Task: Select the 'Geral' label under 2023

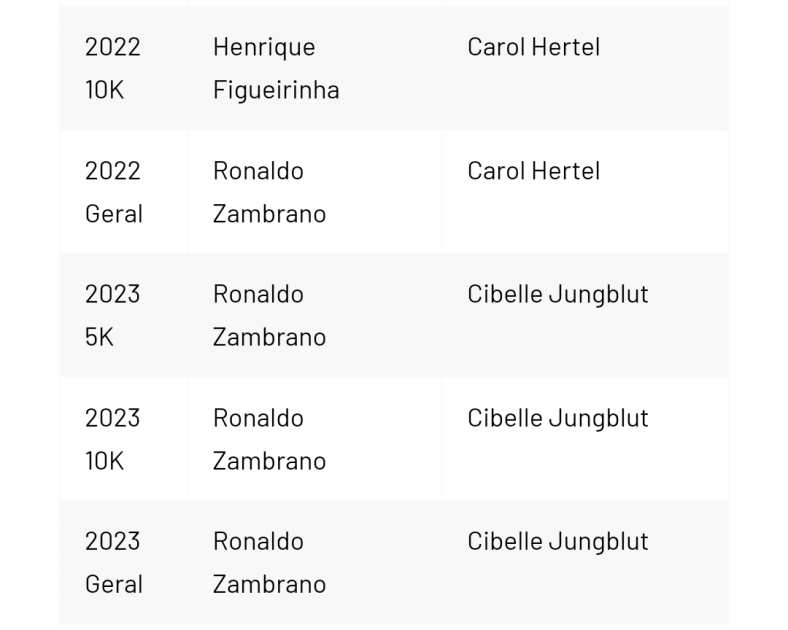Action: 113,584
